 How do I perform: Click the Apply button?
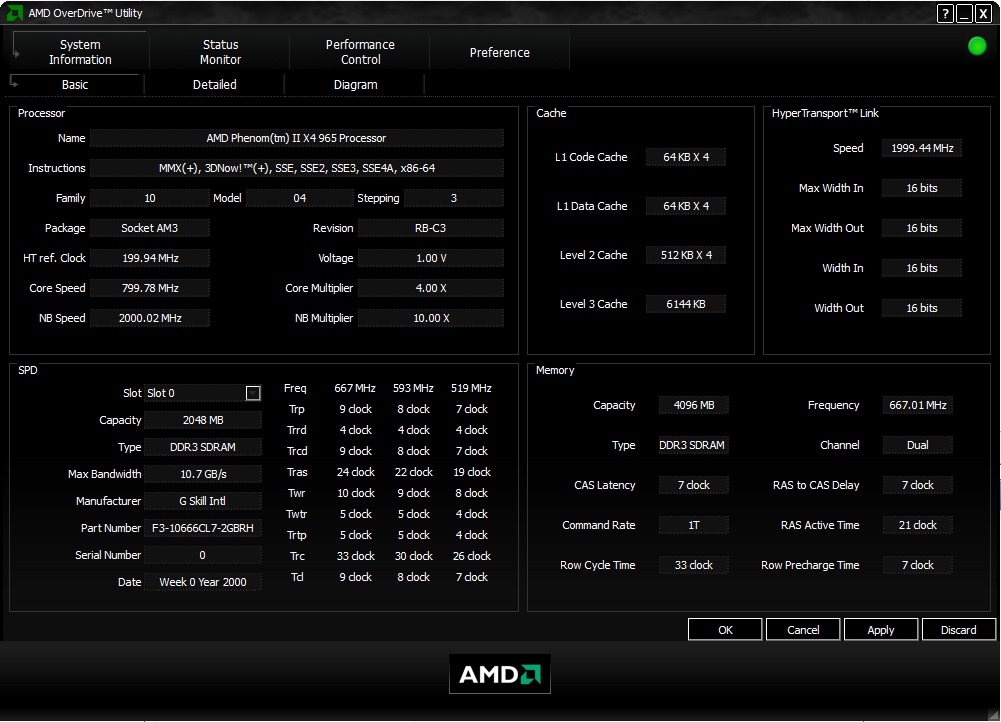(x=881, y=630)
